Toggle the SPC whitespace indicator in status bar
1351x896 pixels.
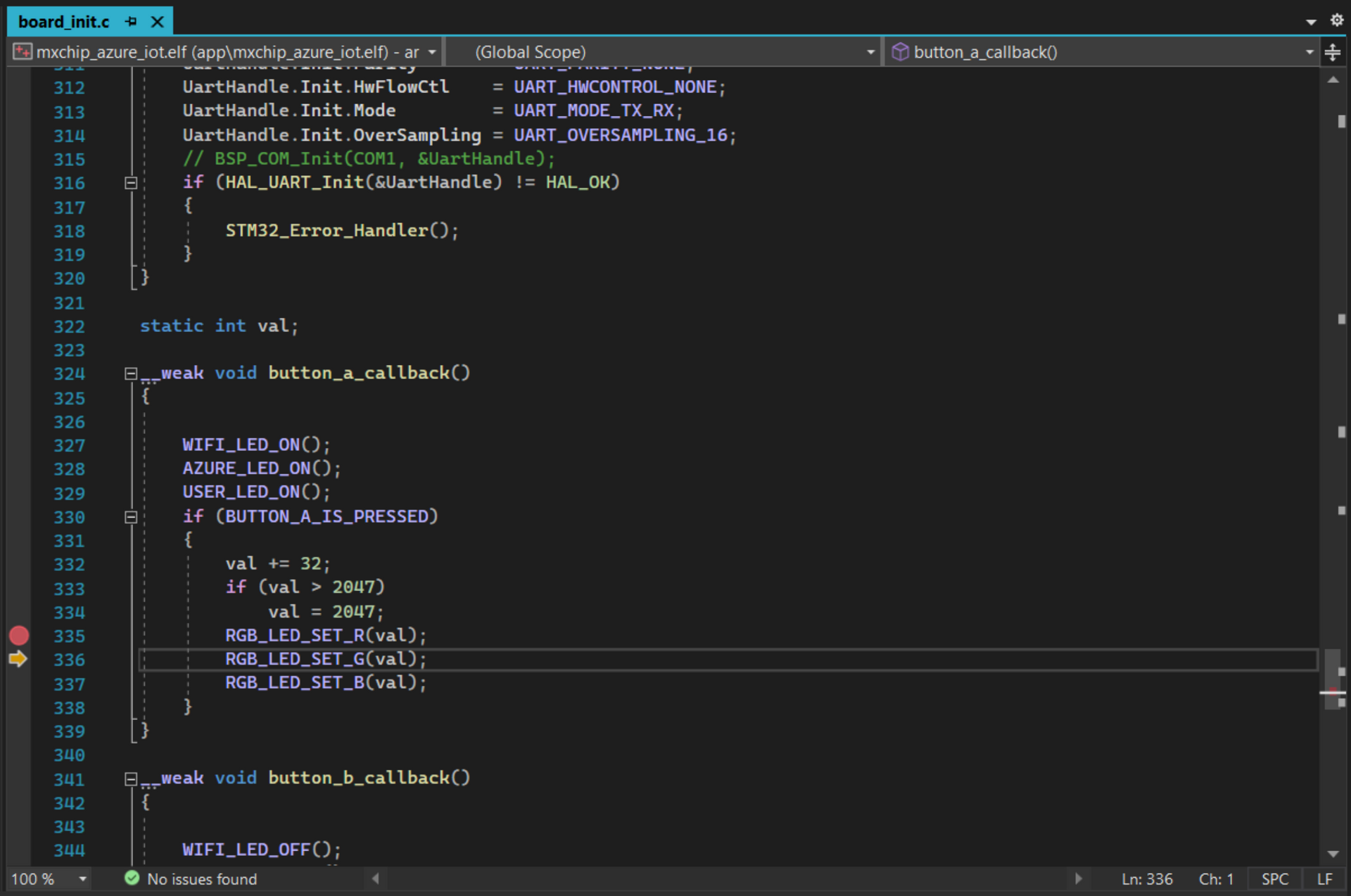pos(1274,878)
